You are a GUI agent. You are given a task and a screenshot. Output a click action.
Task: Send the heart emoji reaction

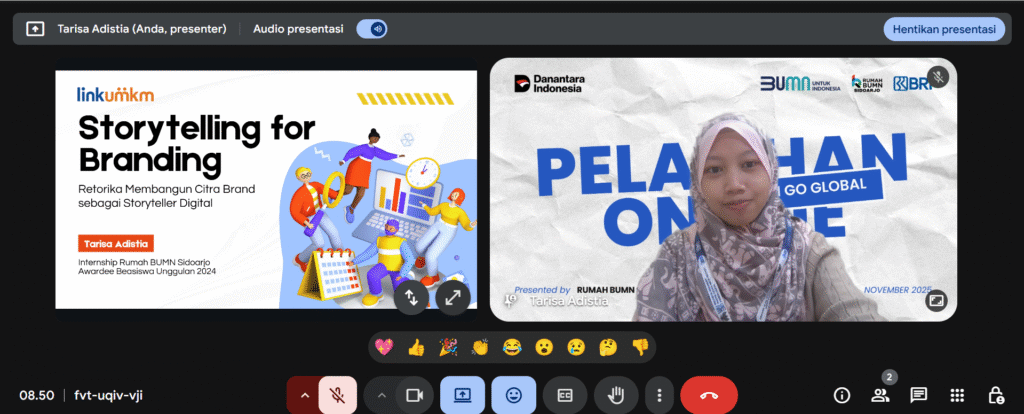[x=383, y=347]
